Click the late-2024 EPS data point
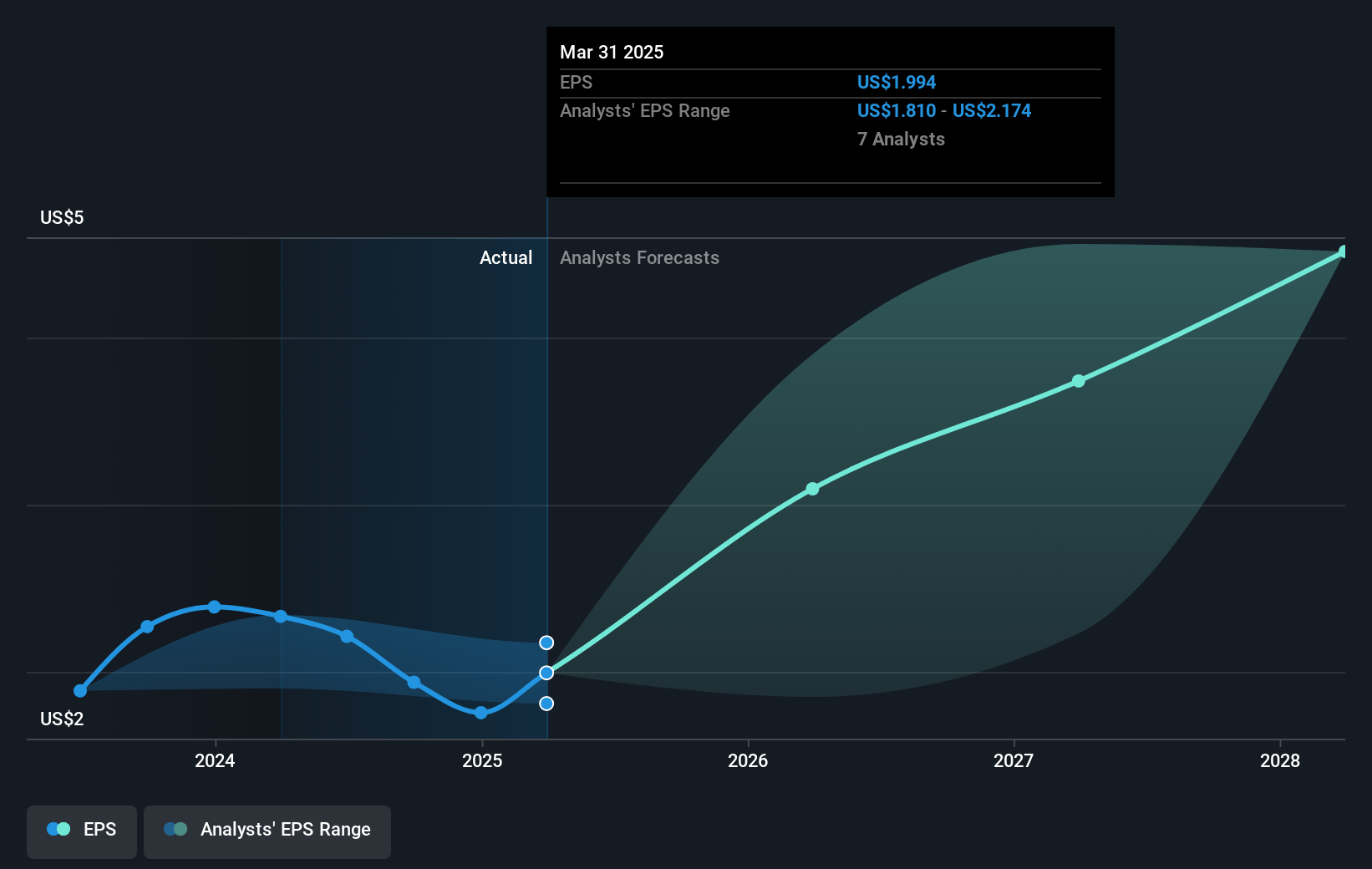 (x=414, y=683)
